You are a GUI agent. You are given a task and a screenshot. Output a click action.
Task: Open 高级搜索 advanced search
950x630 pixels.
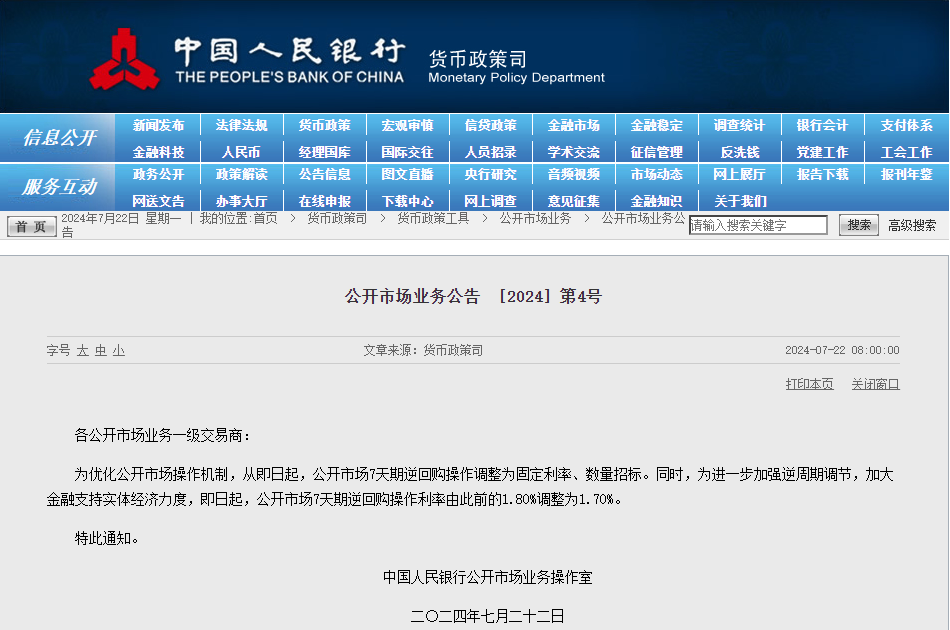click(912, 226)
